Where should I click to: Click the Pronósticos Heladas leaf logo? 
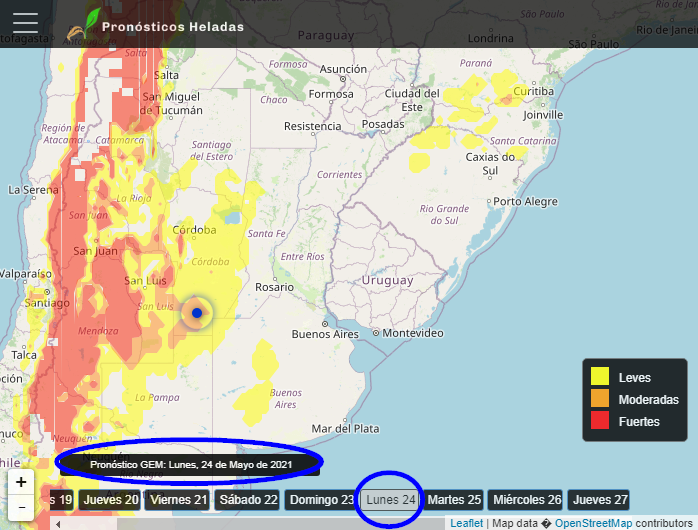point(85,25)
